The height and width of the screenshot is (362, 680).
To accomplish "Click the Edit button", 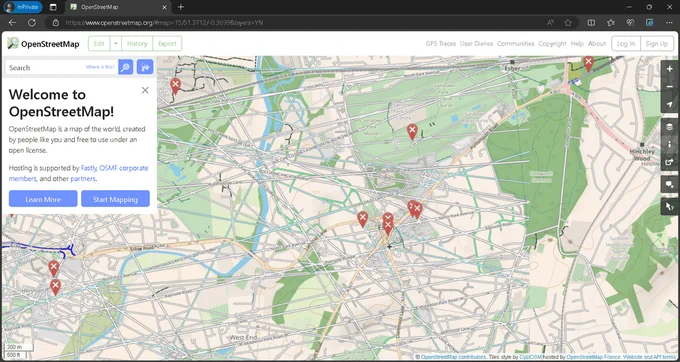I will [x=99, y=43].
